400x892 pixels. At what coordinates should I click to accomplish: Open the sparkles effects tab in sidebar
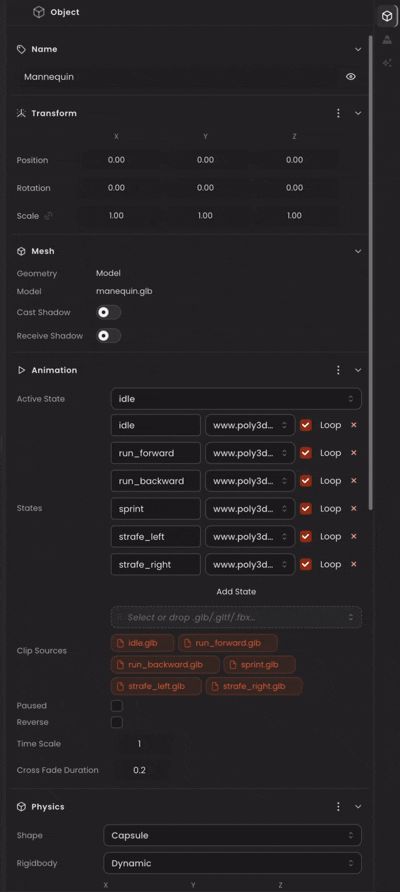tap(387, 63)
